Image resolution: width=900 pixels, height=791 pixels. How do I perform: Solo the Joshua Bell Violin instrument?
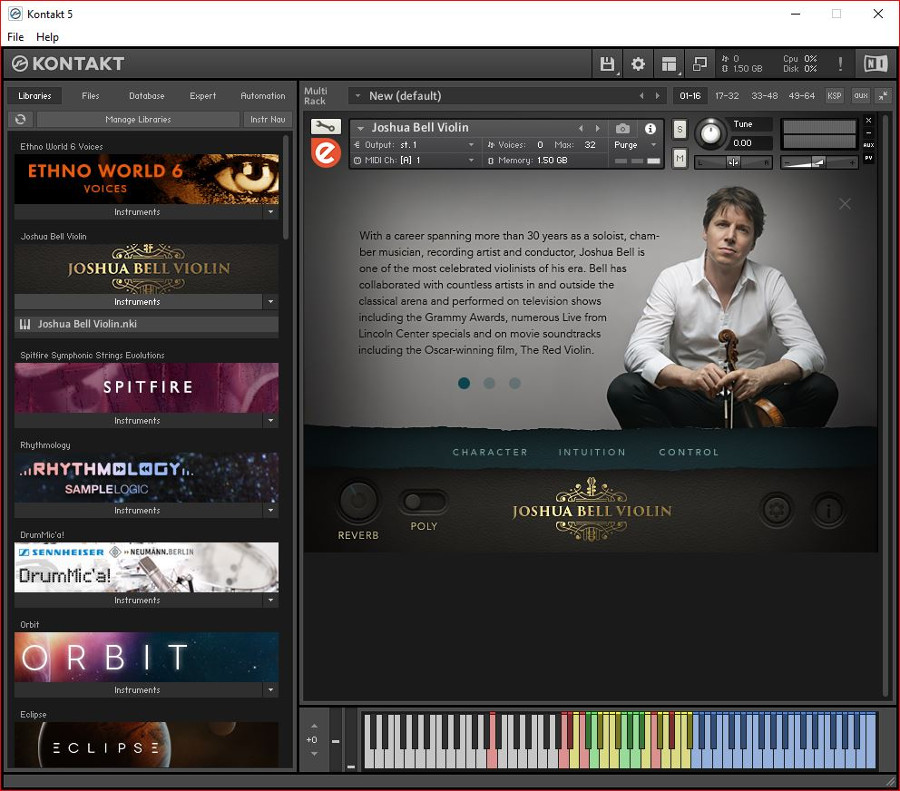coord(680,129)
